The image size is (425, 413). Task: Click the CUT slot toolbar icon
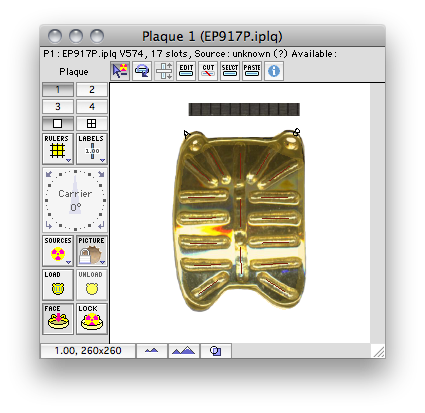208,71
